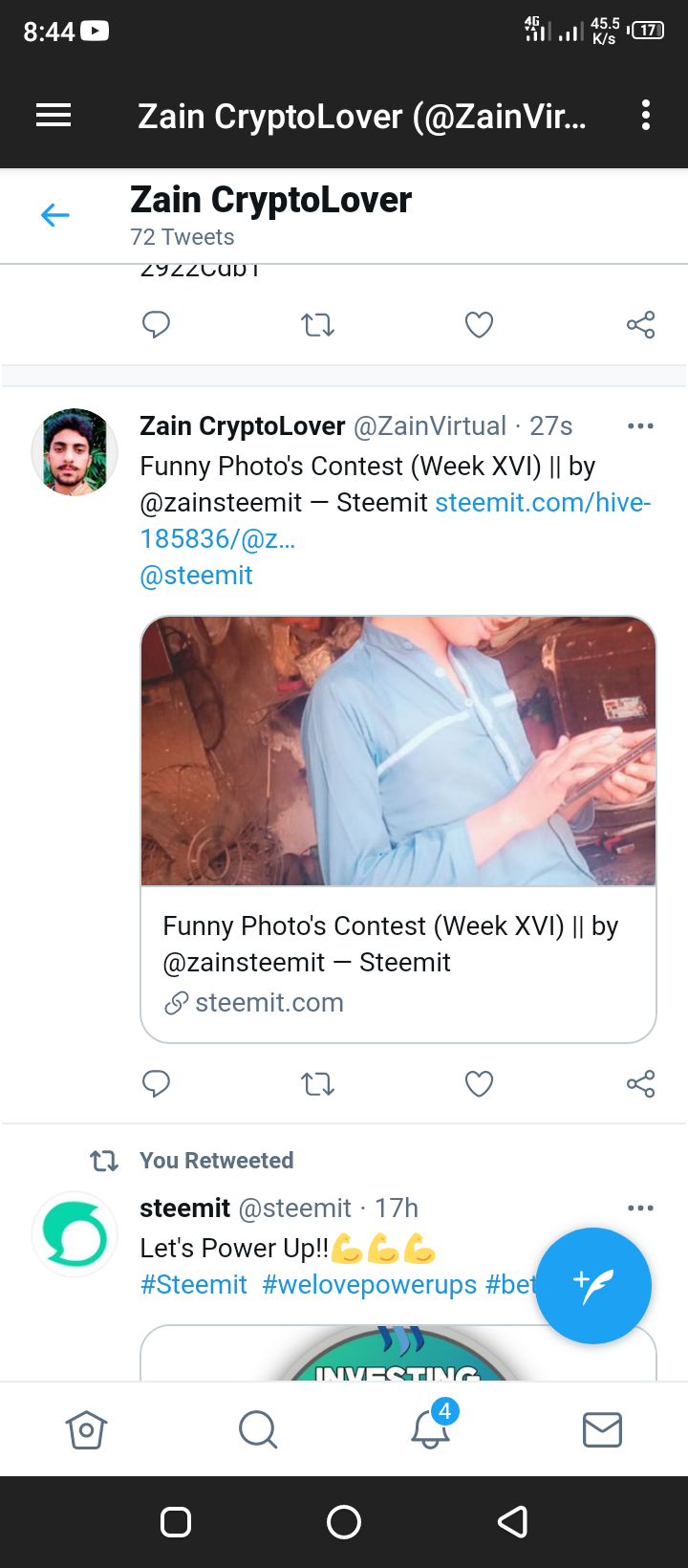Screen dimensions: 688x1568
Task: Share the Funny Photo's Contest tweet
Action: pyautogui.click(x=640, y=1083)
